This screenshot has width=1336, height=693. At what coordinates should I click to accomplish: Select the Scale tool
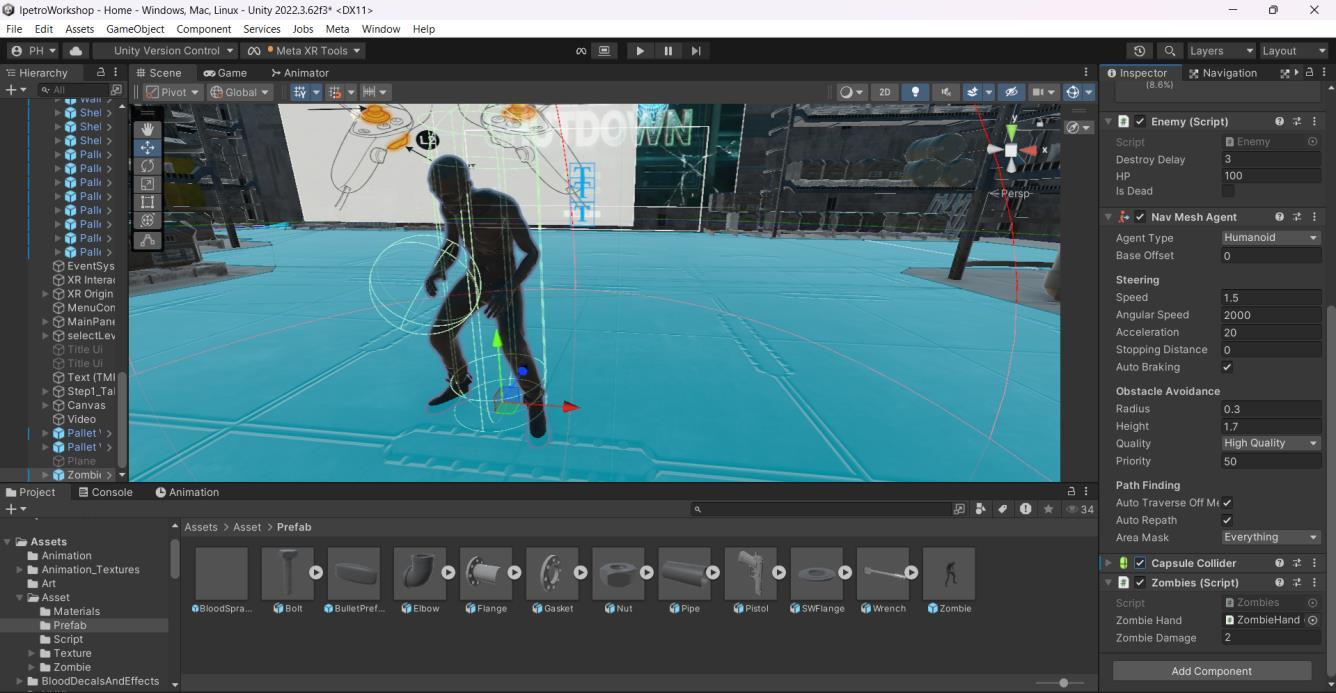point(147,184)
